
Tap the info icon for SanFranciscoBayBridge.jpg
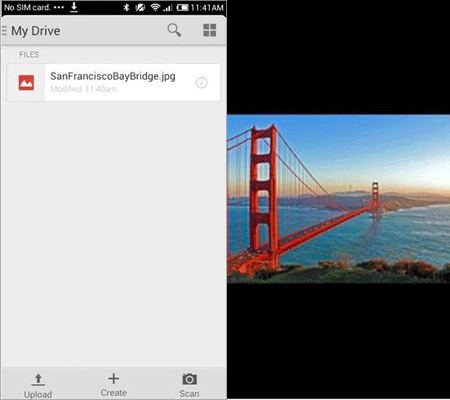pyautogui.click(x=201, y=82)
